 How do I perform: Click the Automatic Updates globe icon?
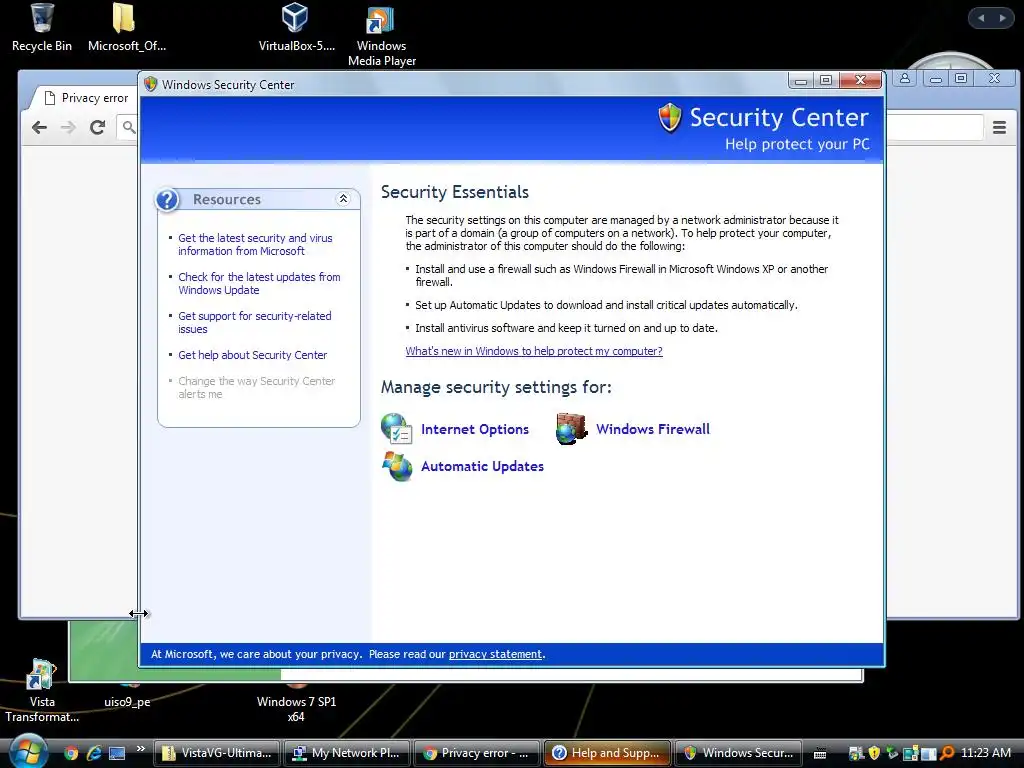point(396,466)
